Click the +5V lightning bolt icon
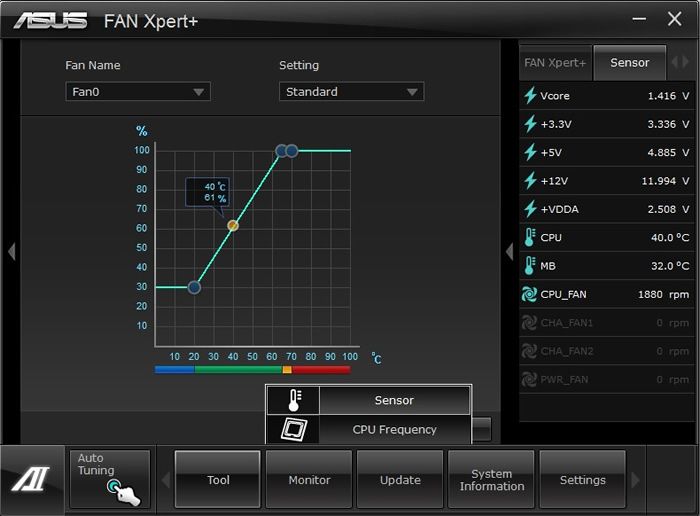 click(530, 152)
